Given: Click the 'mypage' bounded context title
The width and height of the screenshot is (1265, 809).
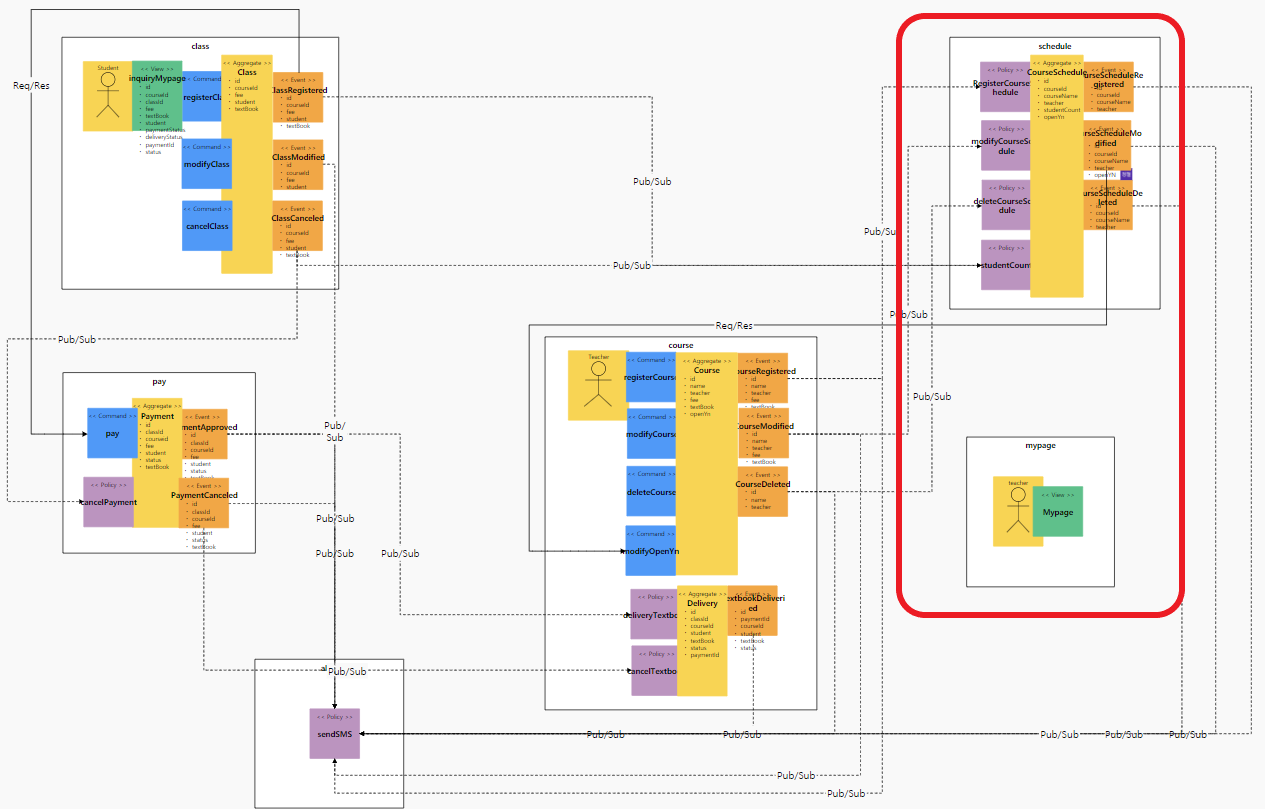Looking at the screenshot, I should [1040, 446].
